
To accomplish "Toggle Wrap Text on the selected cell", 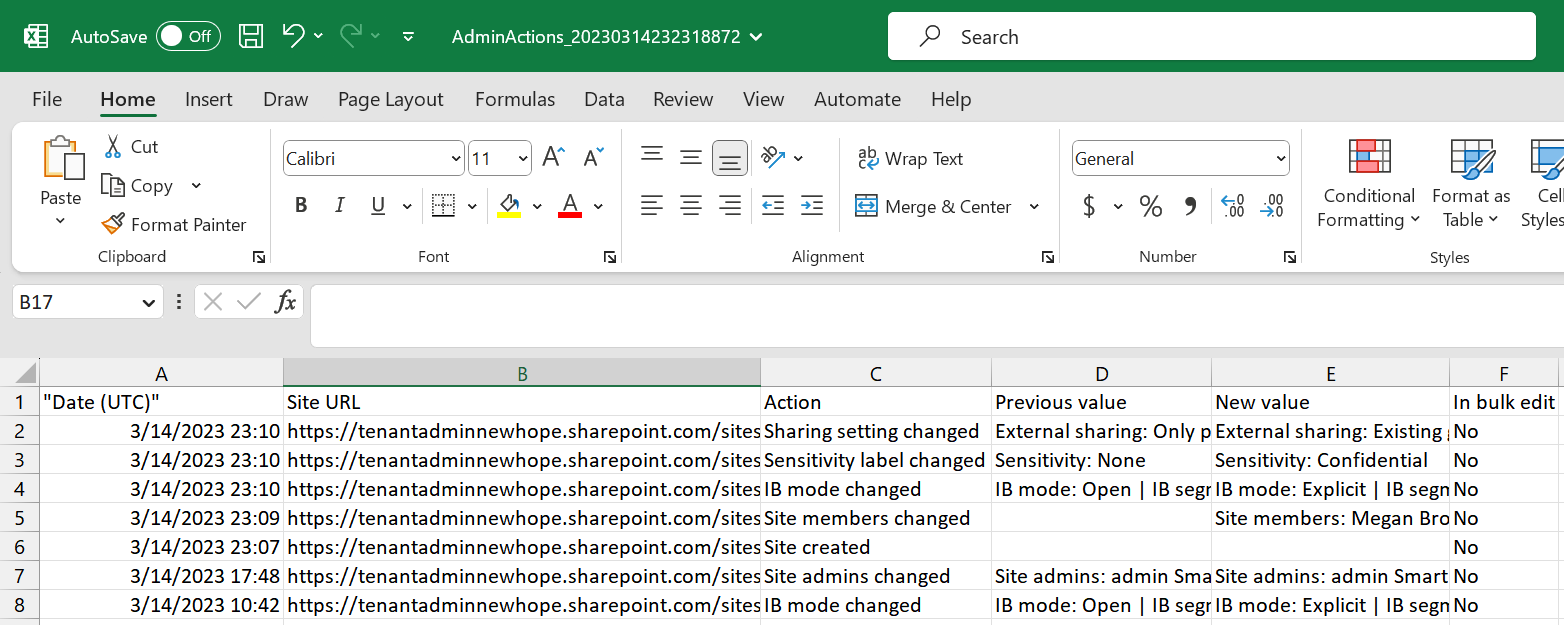I will 911,158.
